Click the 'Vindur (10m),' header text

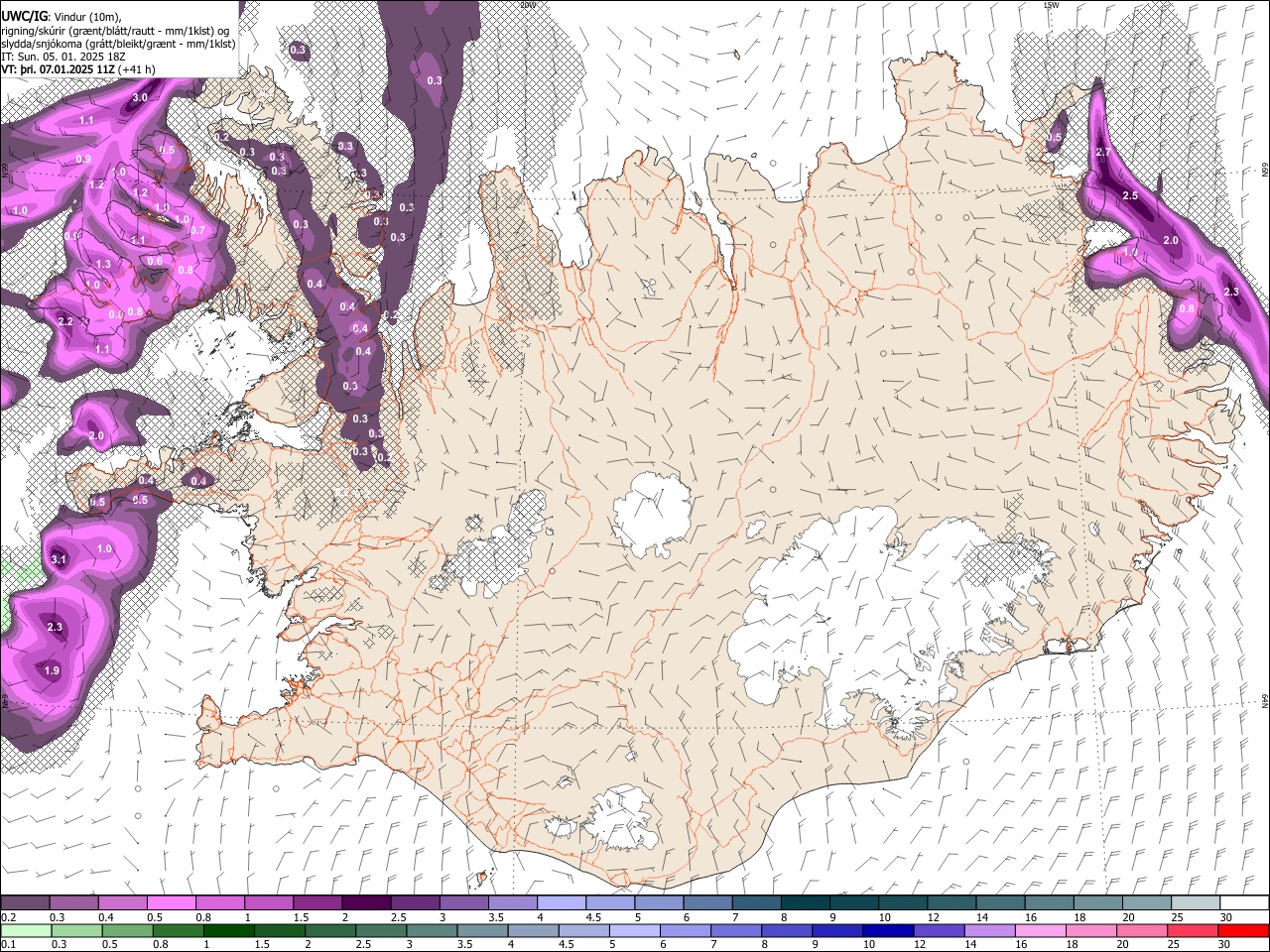[87, 17]
